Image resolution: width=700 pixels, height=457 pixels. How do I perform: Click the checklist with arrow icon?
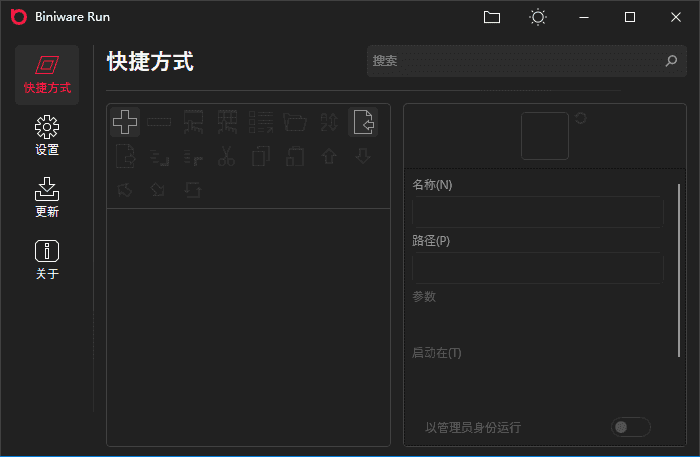click(261, 122)
